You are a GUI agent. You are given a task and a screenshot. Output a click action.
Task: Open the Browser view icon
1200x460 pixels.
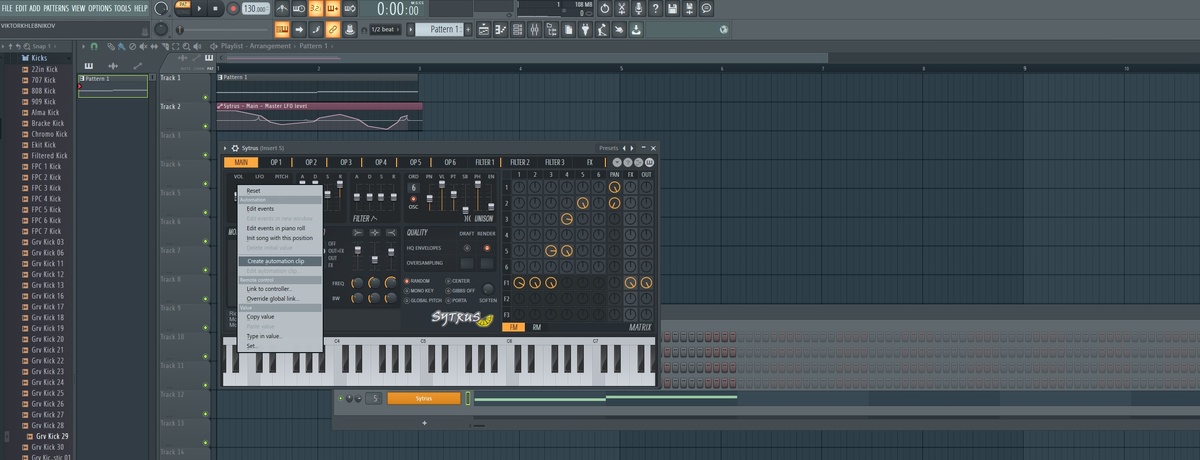[x=552, y=30]
